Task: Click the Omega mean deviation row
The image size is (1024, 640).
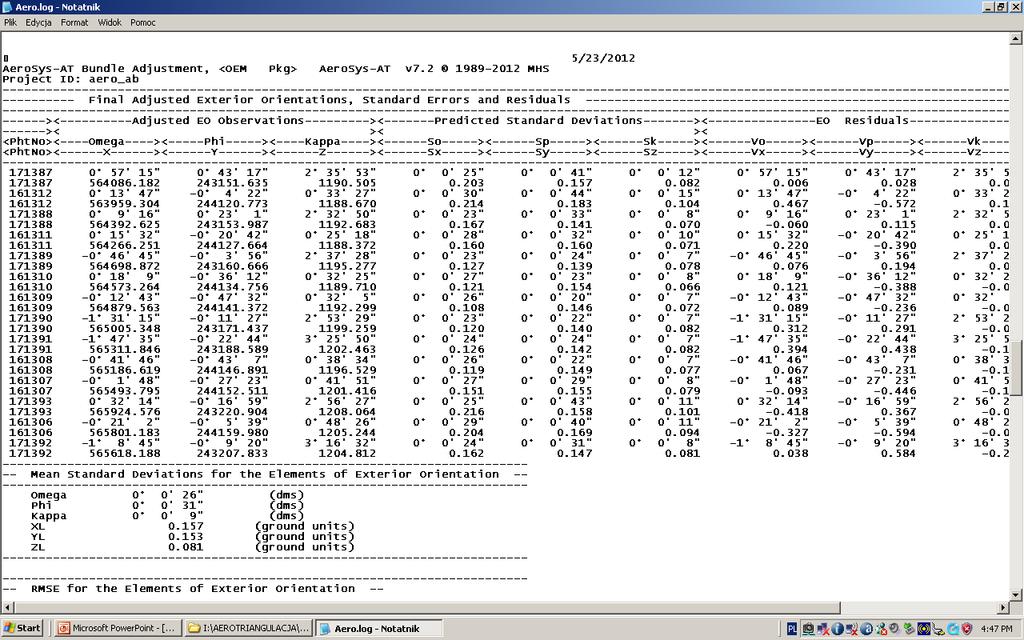Action: (167, 495)
